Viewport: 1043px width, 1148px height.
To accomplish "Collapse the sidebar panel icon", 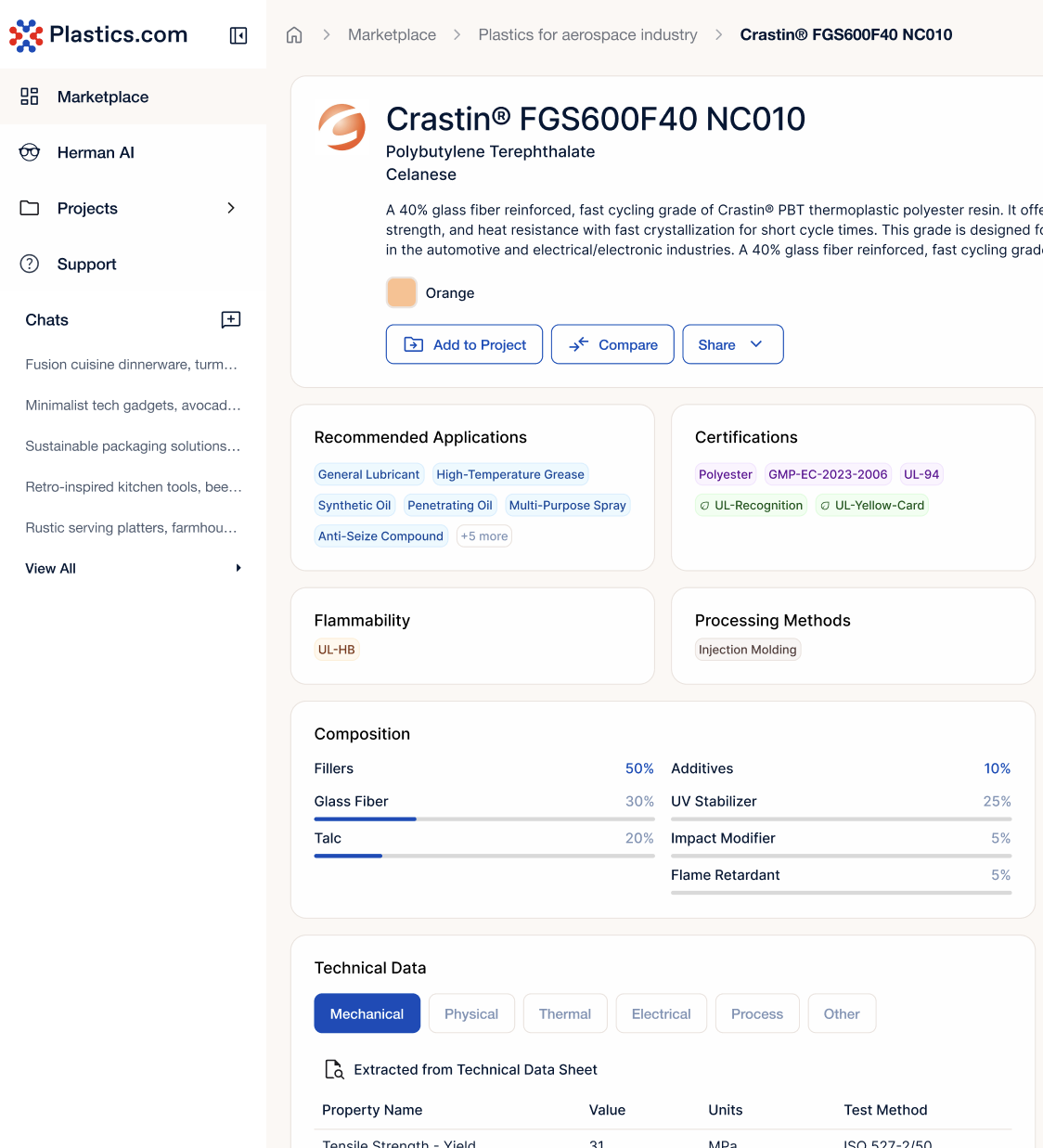I will tap(238, 35).
